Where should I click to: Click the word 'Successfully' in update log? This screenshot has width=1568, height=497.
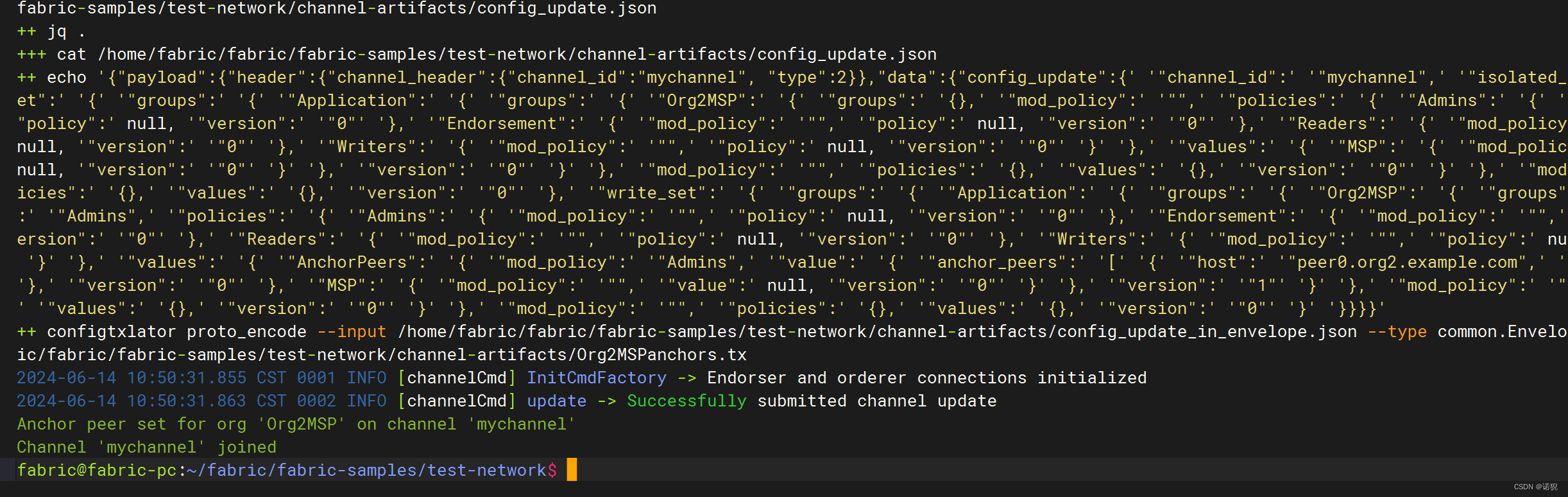coord(686,401)
